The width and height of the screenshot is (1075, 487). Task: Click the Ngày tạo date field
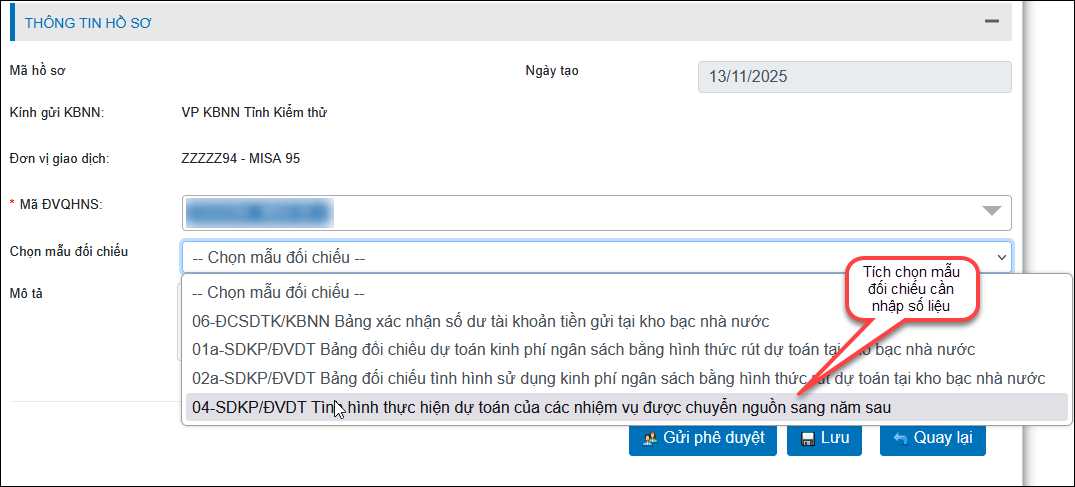click(x=854, y=76)
